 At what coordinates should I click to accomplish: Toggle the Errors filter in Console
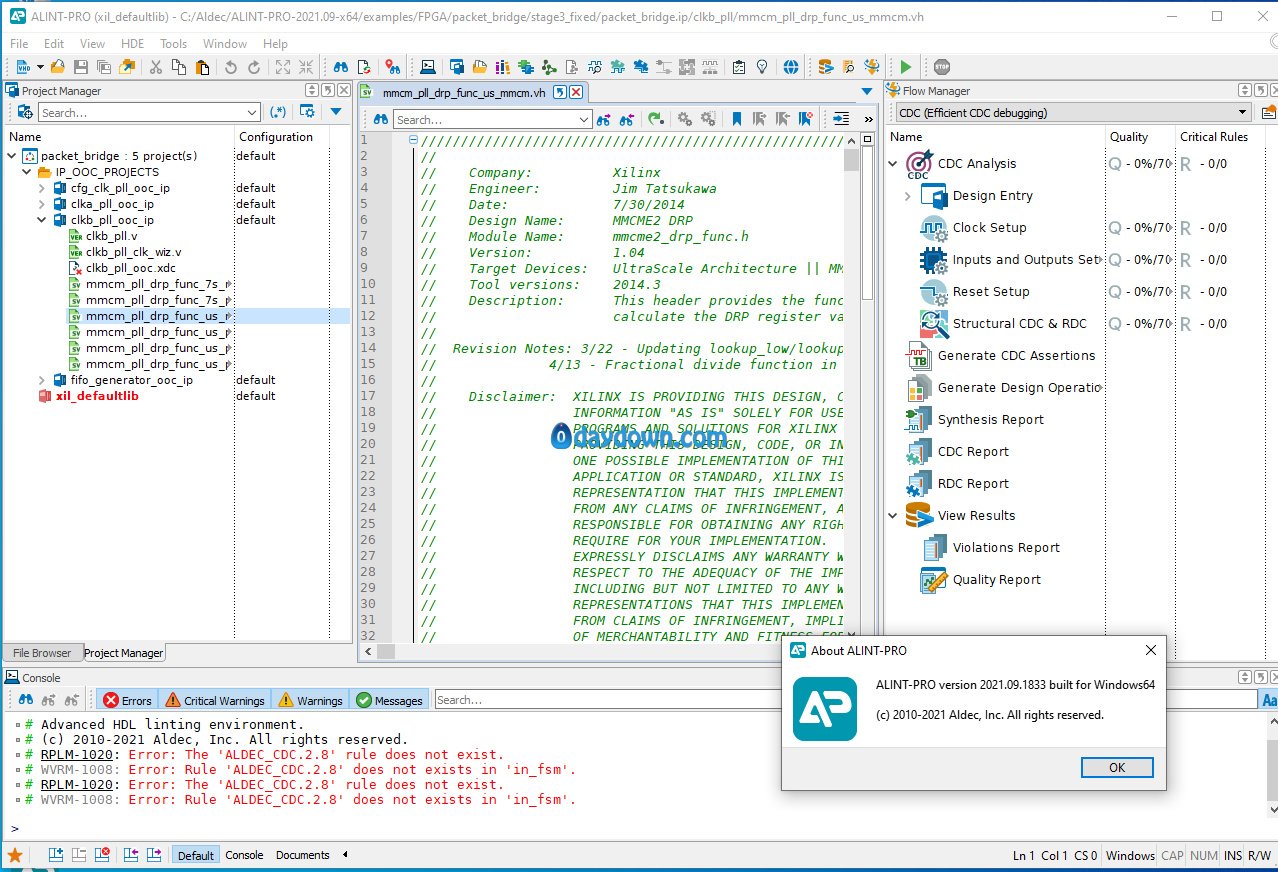click(x=127, y=700)
